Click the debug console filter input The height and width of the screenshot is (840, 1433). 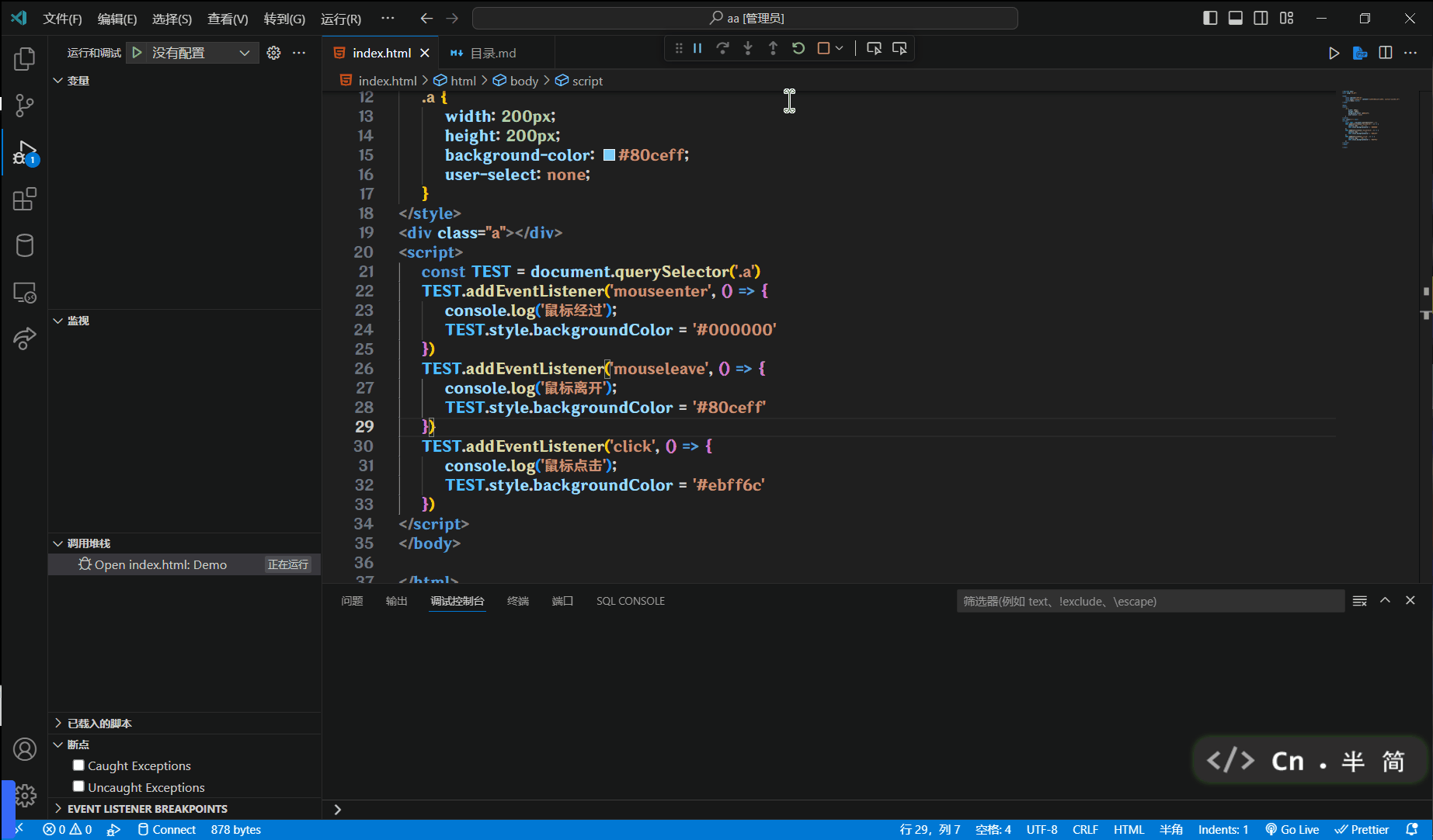(1150, 601)
